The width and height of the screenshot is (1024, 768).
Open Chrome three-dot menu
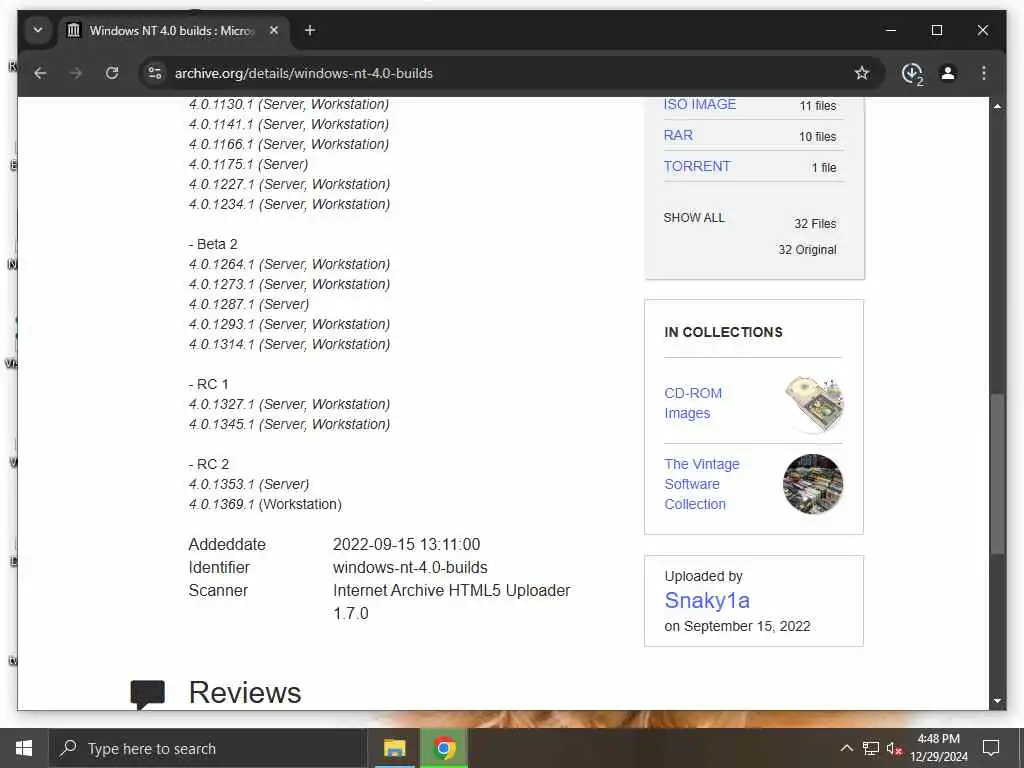pyautogui.click(x=984, y=73)
